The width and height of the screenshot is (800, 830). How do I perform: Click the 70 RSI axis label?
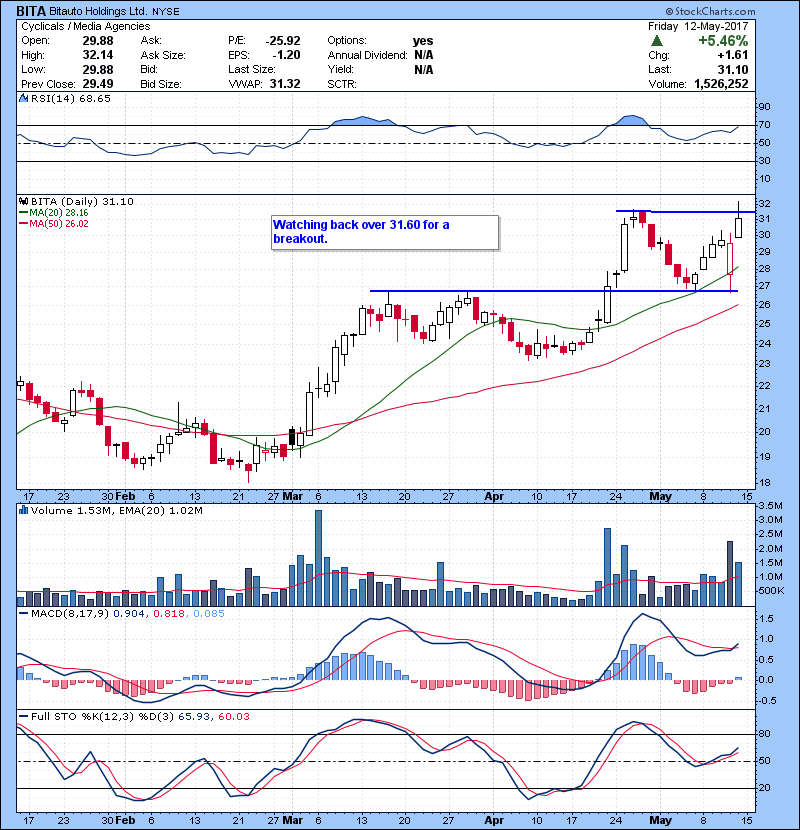(765, 125)
